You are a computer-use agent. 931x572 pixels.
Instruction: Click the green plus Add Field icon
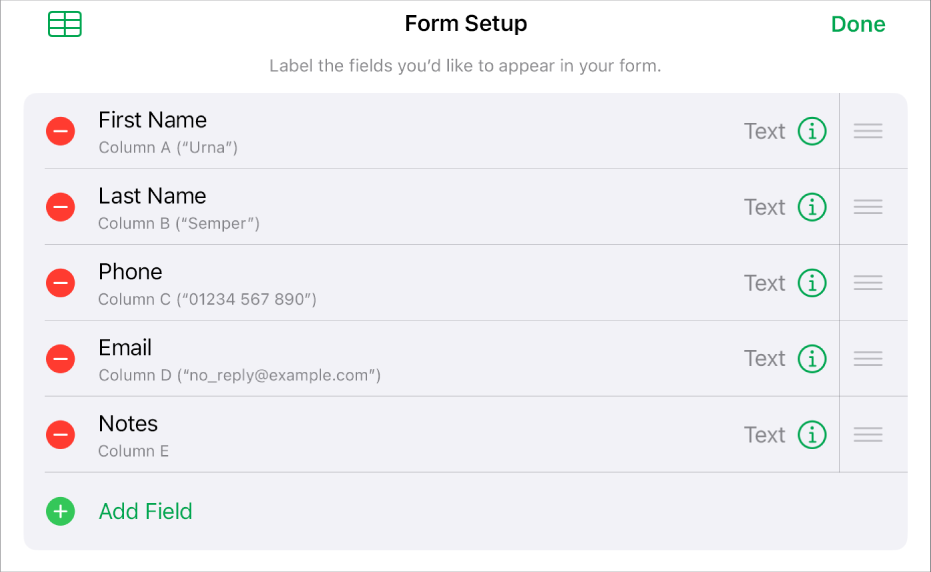61,512
